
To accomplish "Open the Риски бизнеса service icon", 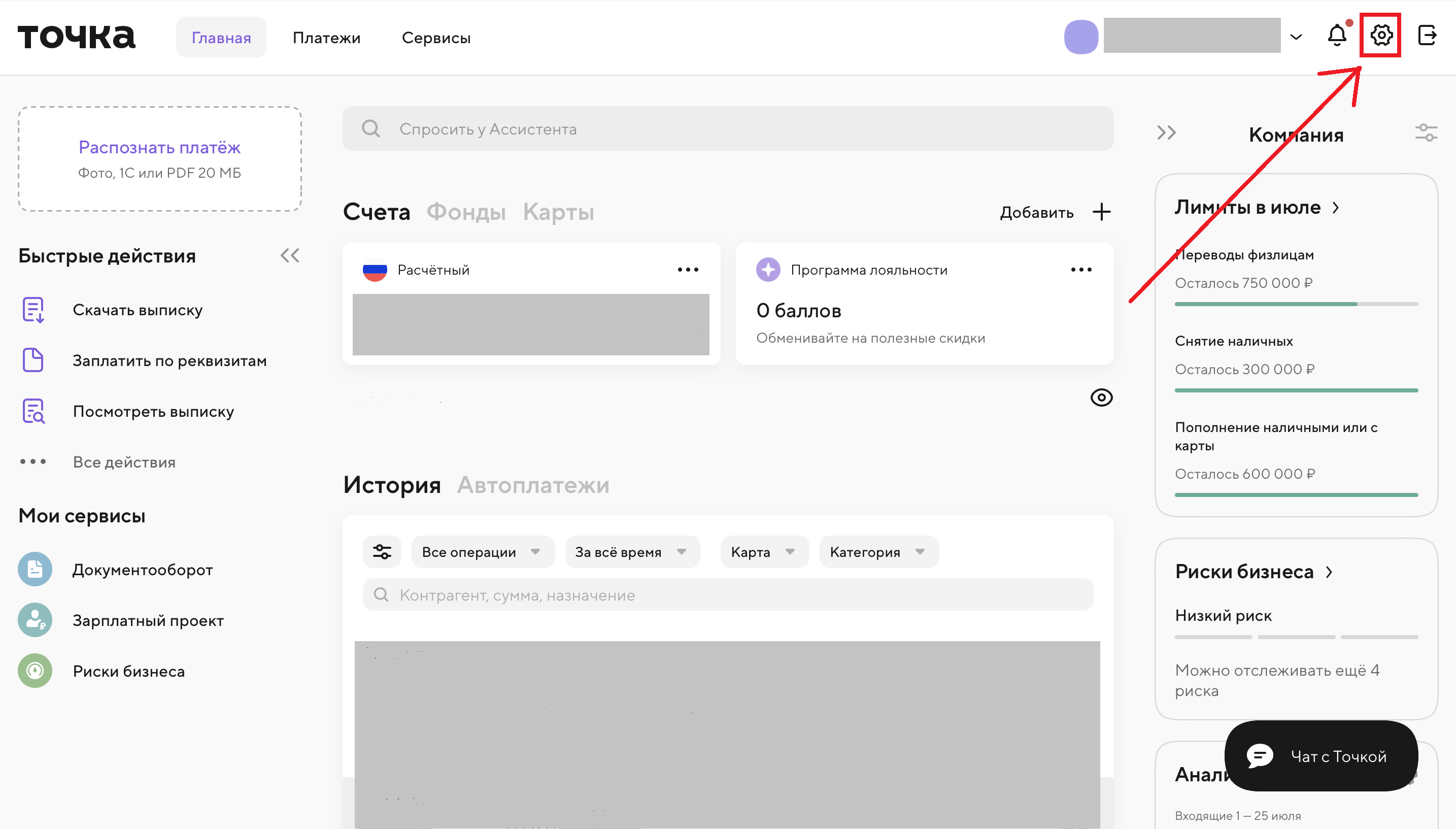I will pos(35,671).
